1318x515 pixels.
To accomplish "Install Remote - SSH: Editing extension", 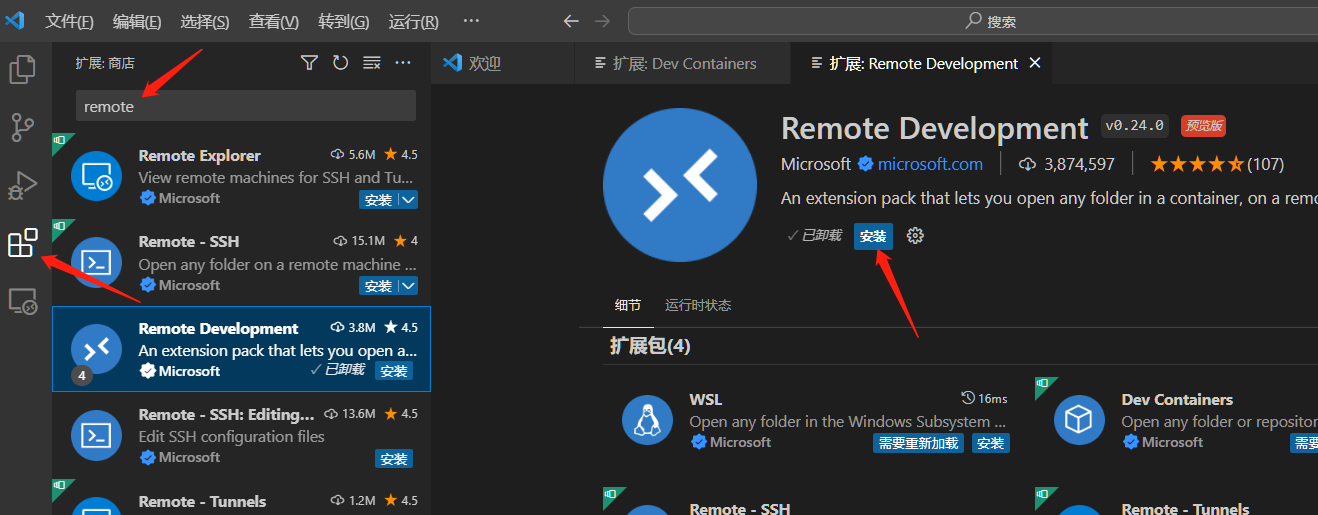I will click(x=394, y=459).
